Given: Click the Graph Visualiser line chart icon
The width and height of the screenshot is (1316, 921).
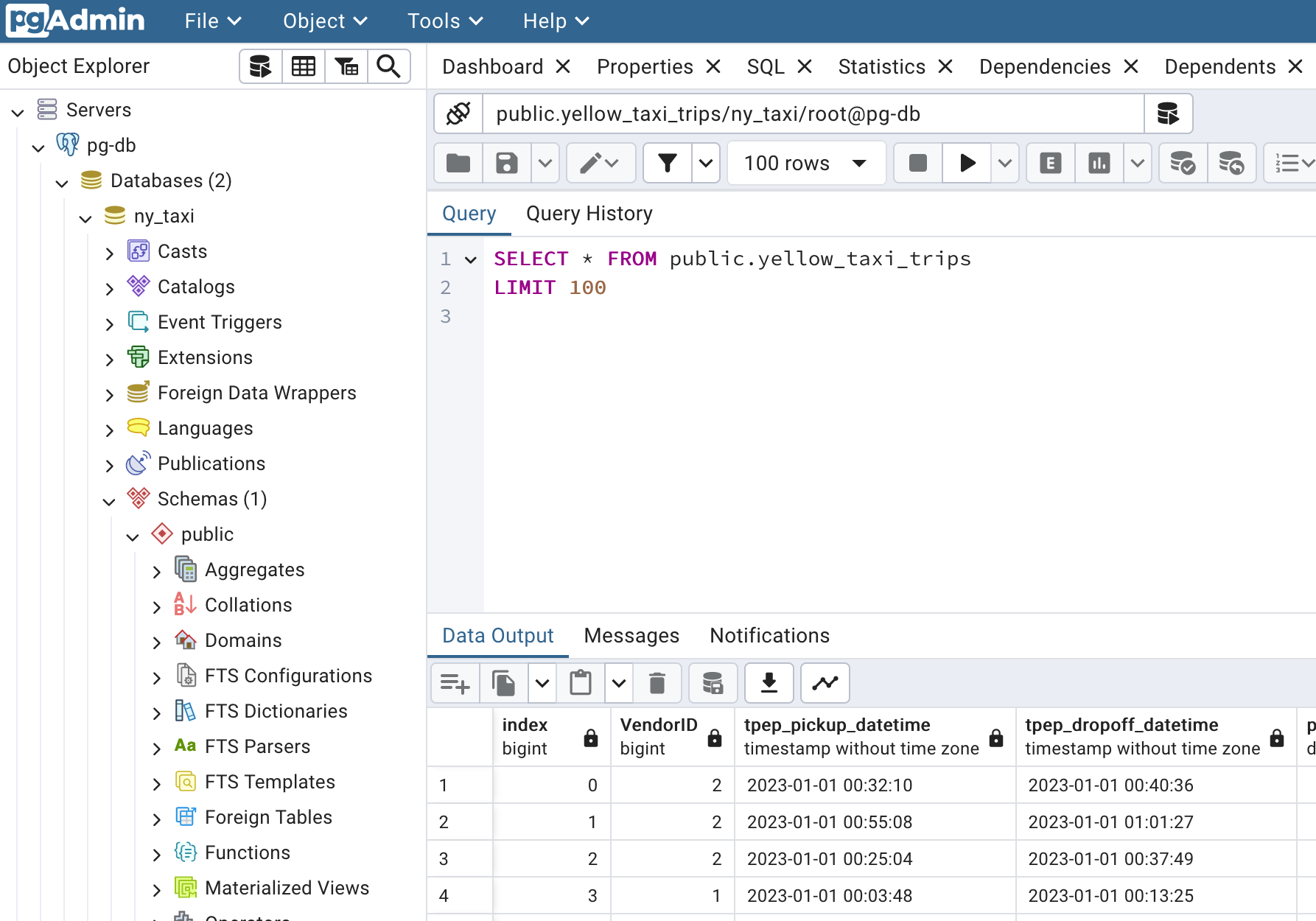Looking at the screenshot, I should (825, 684).
